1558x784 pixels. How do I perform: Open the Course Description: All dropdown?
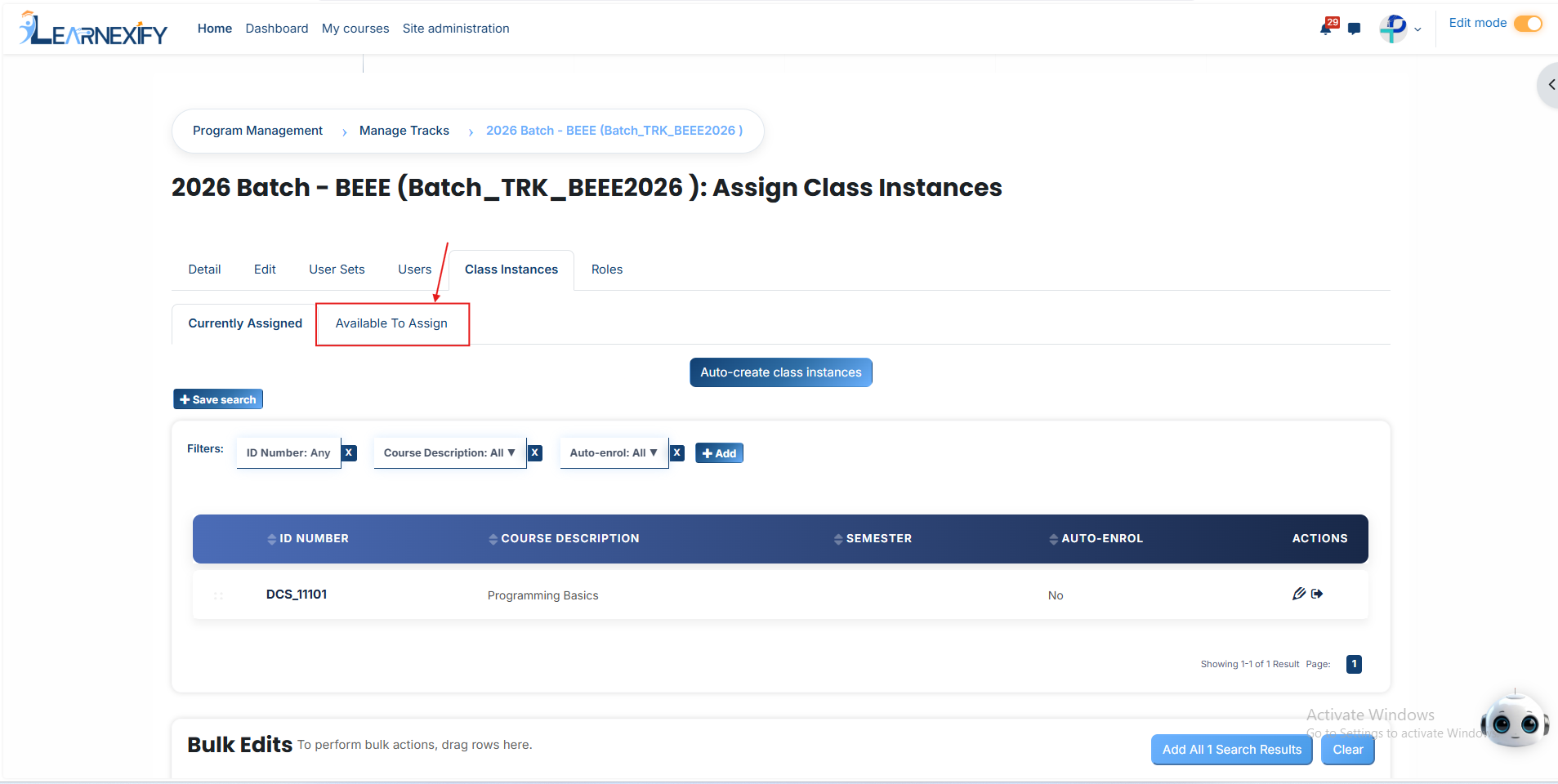449,452
